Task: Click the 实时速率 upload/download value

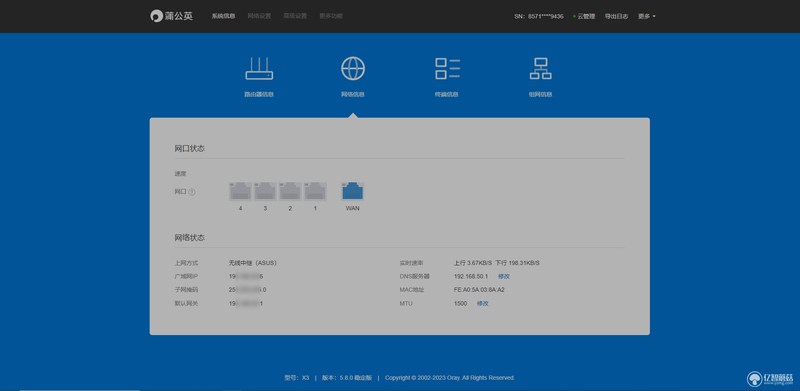Action: click(x=496, y=263)
